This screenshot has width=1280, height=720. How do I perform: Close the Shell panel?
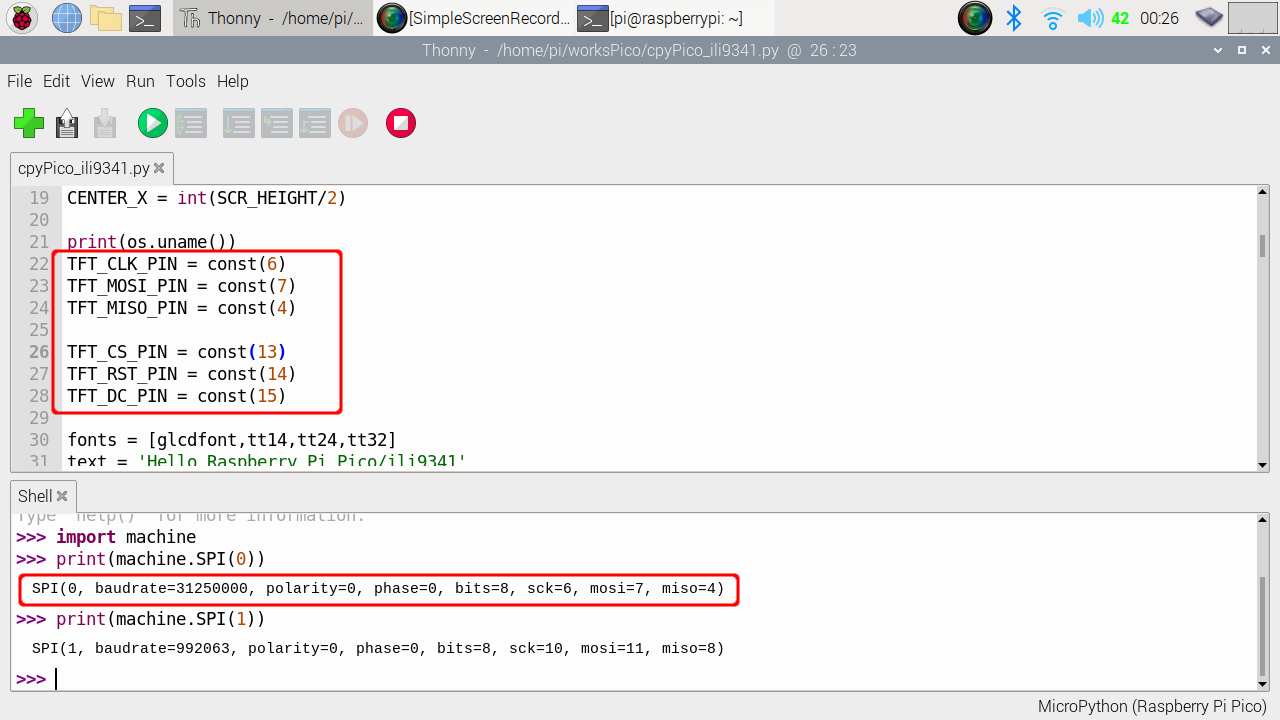(x=62, y=495)
